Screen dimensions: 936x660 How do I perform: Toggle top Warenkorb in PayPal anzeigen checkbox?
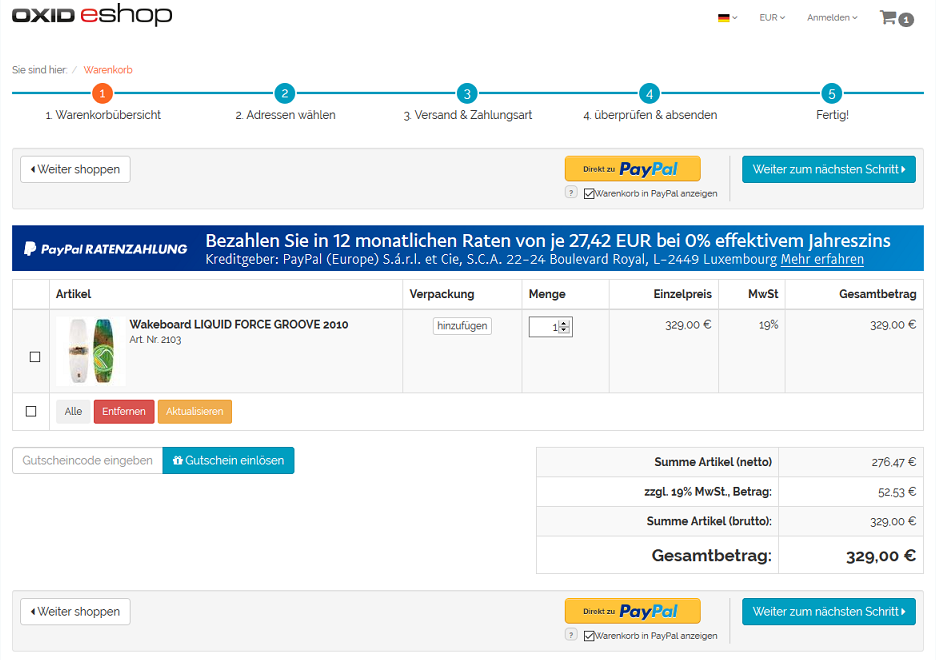(x=589, y=193)
